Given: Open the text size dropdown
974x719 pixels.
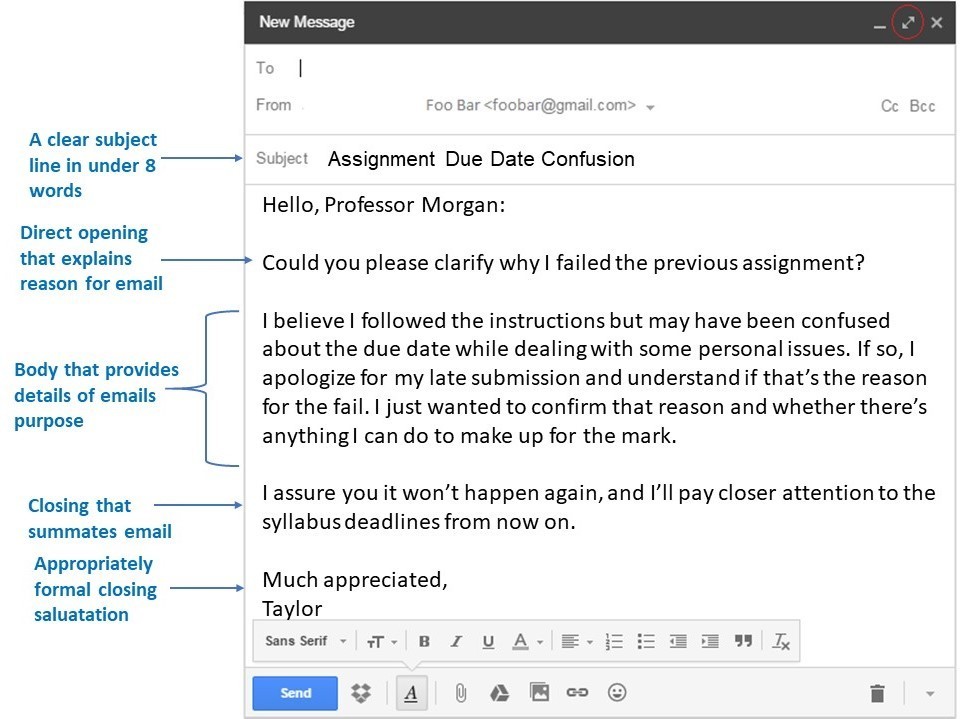Looking at the screenshot, I should [x=381, y=642].
